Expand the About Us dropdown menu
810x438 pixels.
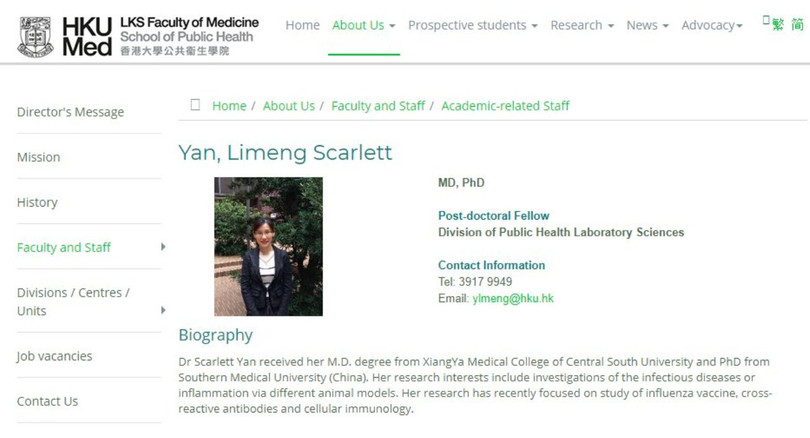pyautogui.click(x=363, y=25)
